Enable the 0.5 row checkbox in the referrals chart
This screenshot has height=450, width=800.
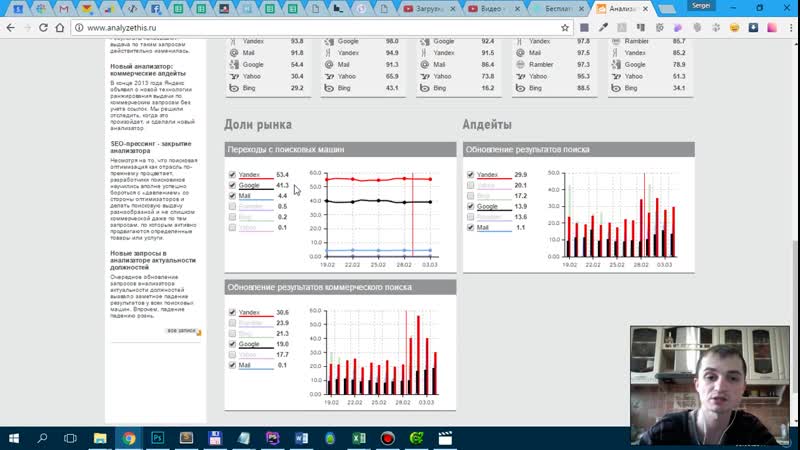pos(232,207)
